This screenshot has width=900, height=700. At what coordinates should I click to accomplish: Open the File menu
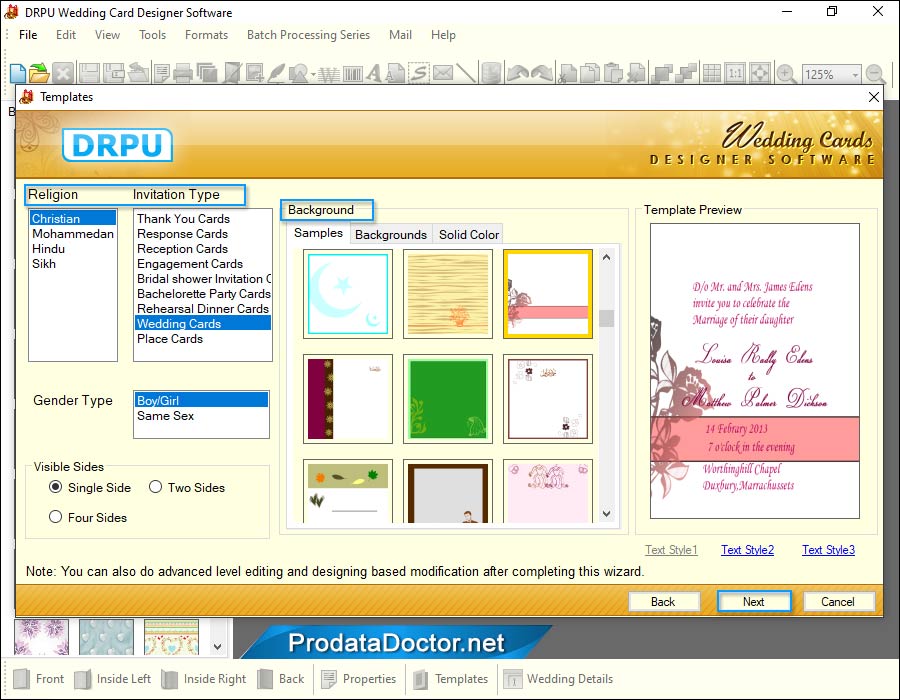(28, 35)
